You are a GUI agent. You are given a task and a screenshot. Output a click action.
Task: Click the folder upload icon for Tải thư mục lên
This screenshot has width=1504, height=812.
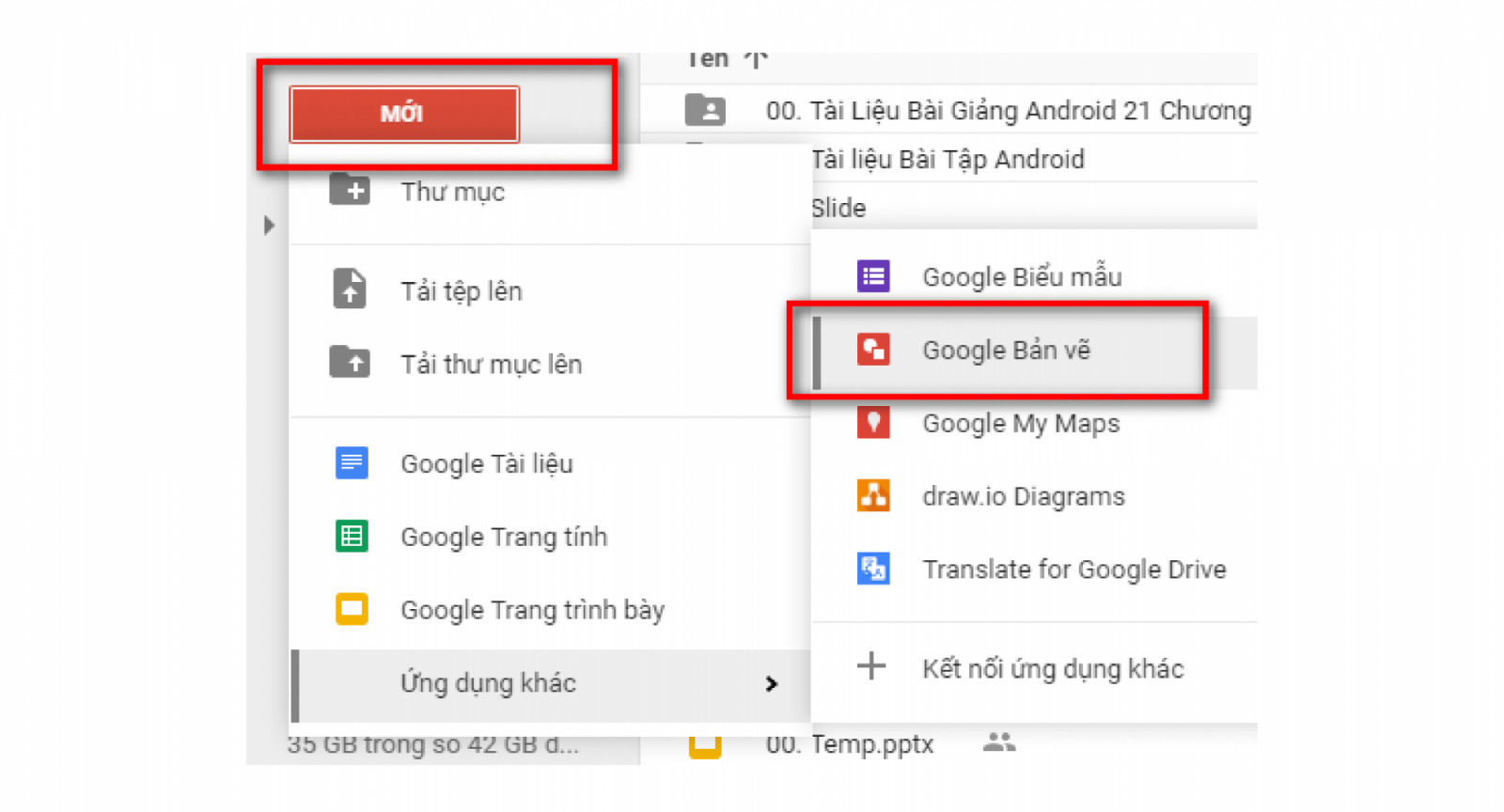[x=350, y=363]
